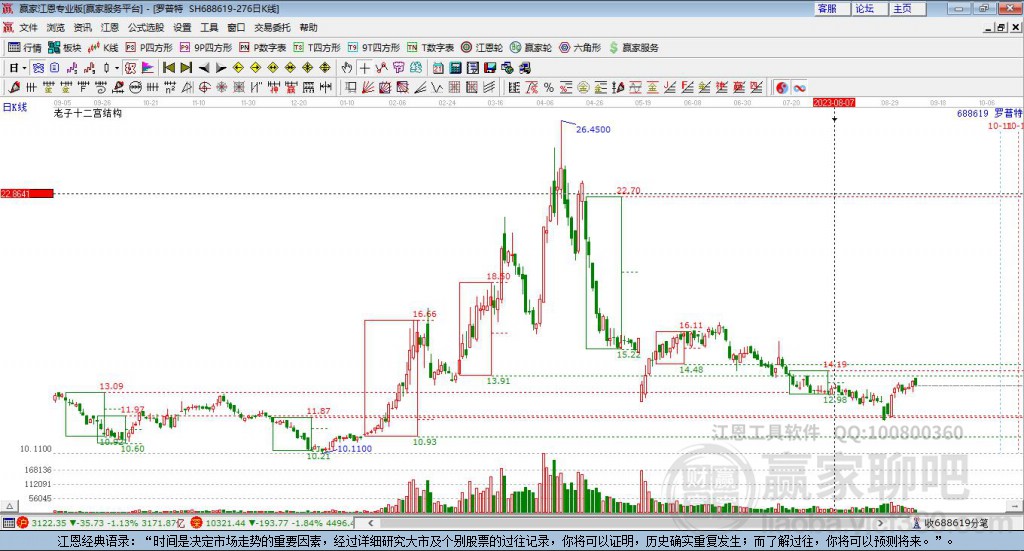The image size is (1024, 551).
Task: Open the P四方形 tool
Action: point(149,48)
